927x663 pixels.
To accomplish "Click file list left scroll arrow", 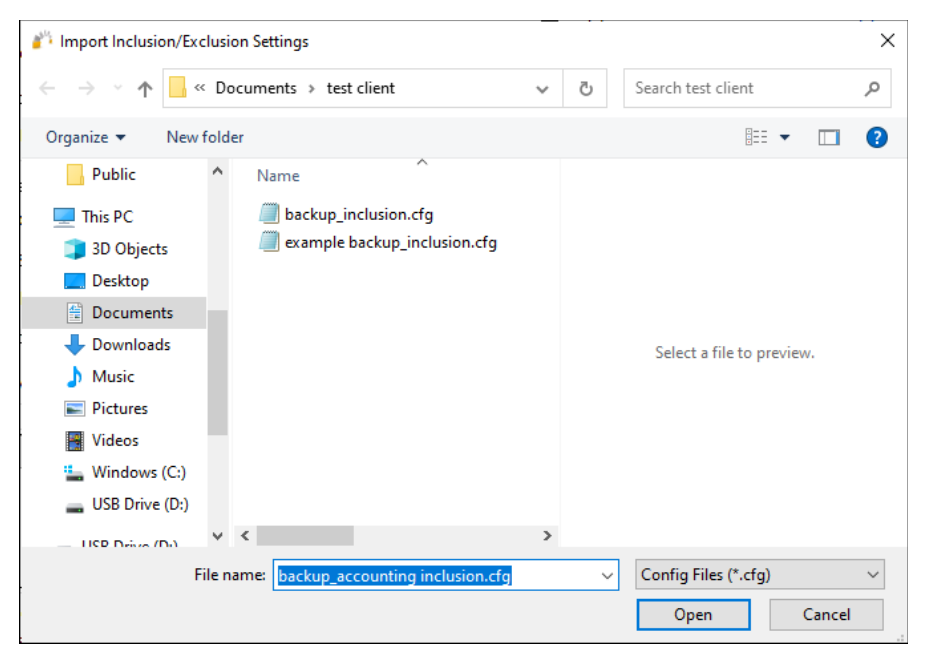I will [x=245, y=536].
